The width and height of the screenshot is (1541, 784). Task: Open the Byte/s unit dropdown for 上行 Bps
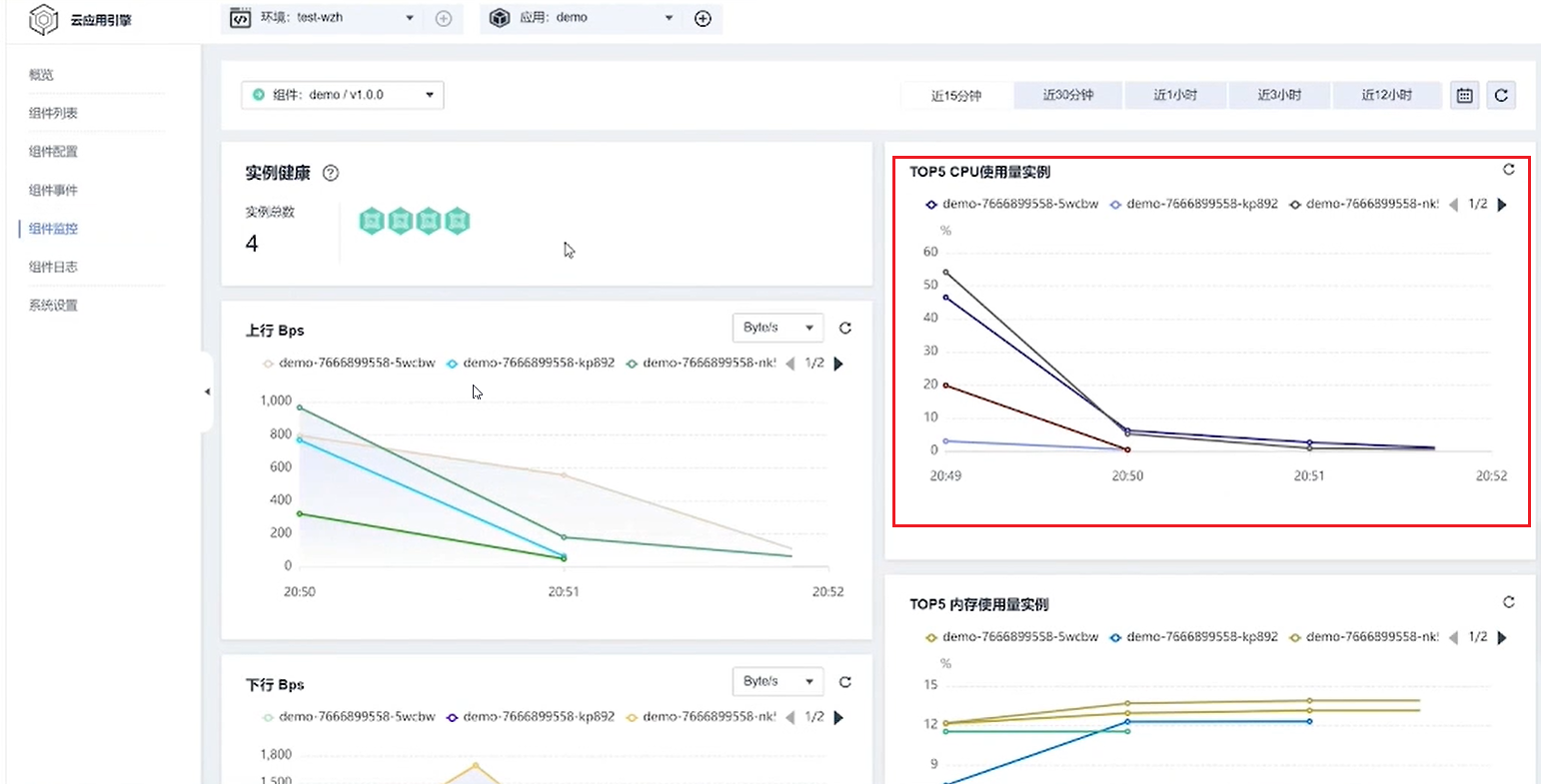tap(777, 328)
